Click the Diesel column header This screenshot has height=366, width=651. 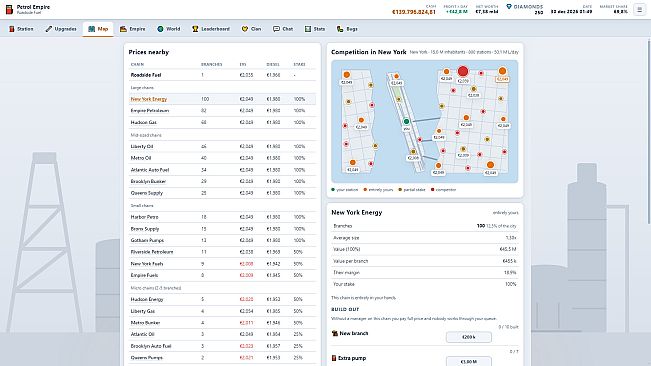click(x=273, y=64)
